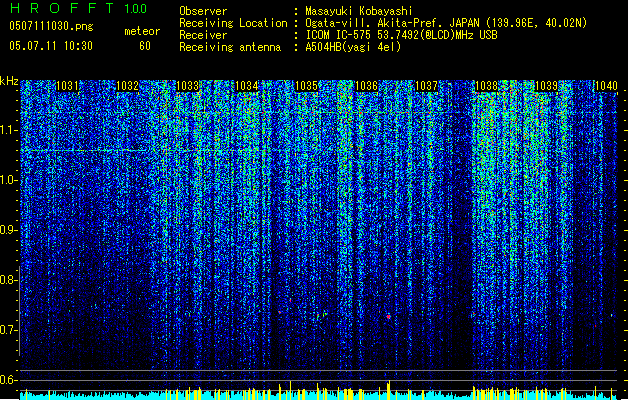
Task: Click the 0.6 kHz axis tick label
Action: 9,380
